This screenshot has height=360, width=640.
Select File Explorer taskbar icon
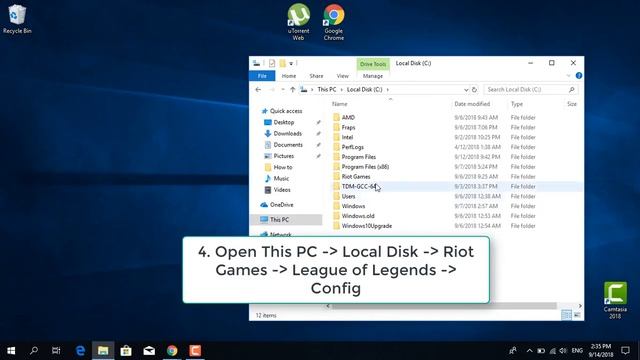(x=103, y=351)
